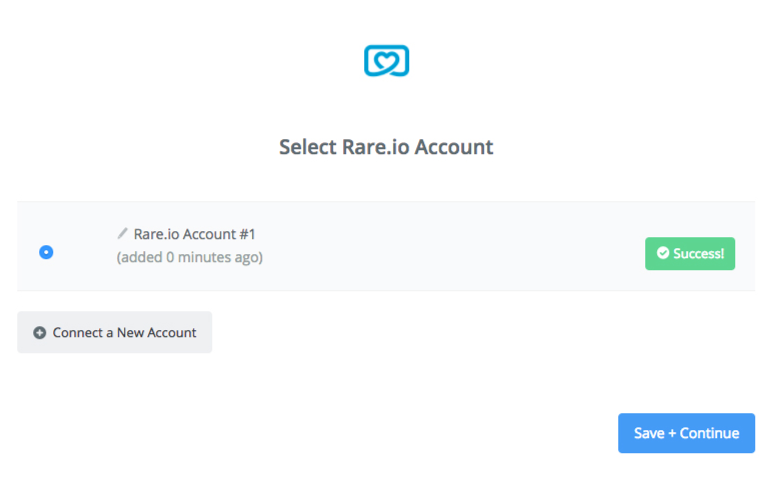The image size is (770, 490).
Task: Select the Rare.io Account #1 radio button
Action: (46, 252)
